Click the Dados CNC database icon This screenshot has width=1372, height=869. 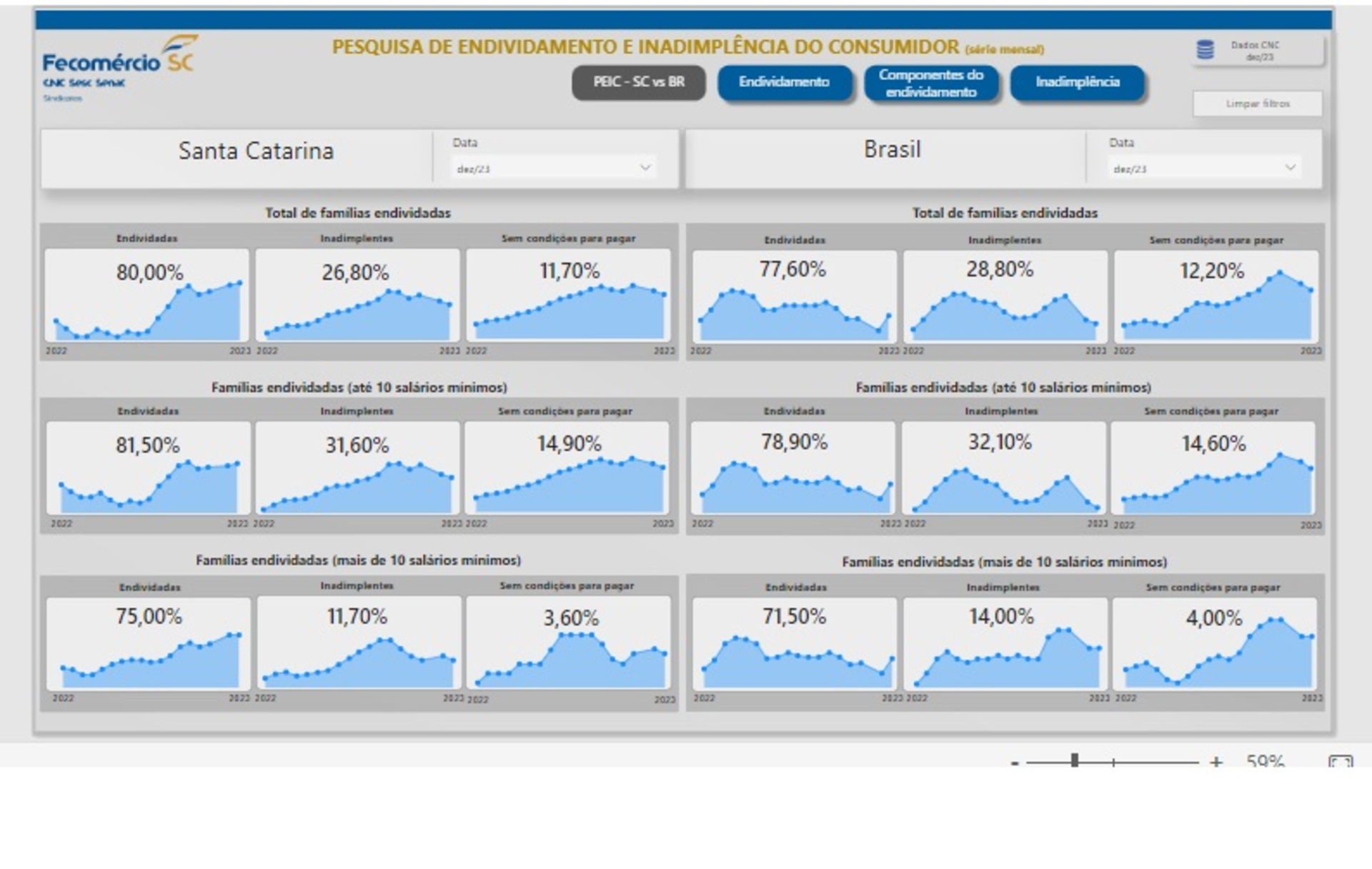coord(1205,50)
